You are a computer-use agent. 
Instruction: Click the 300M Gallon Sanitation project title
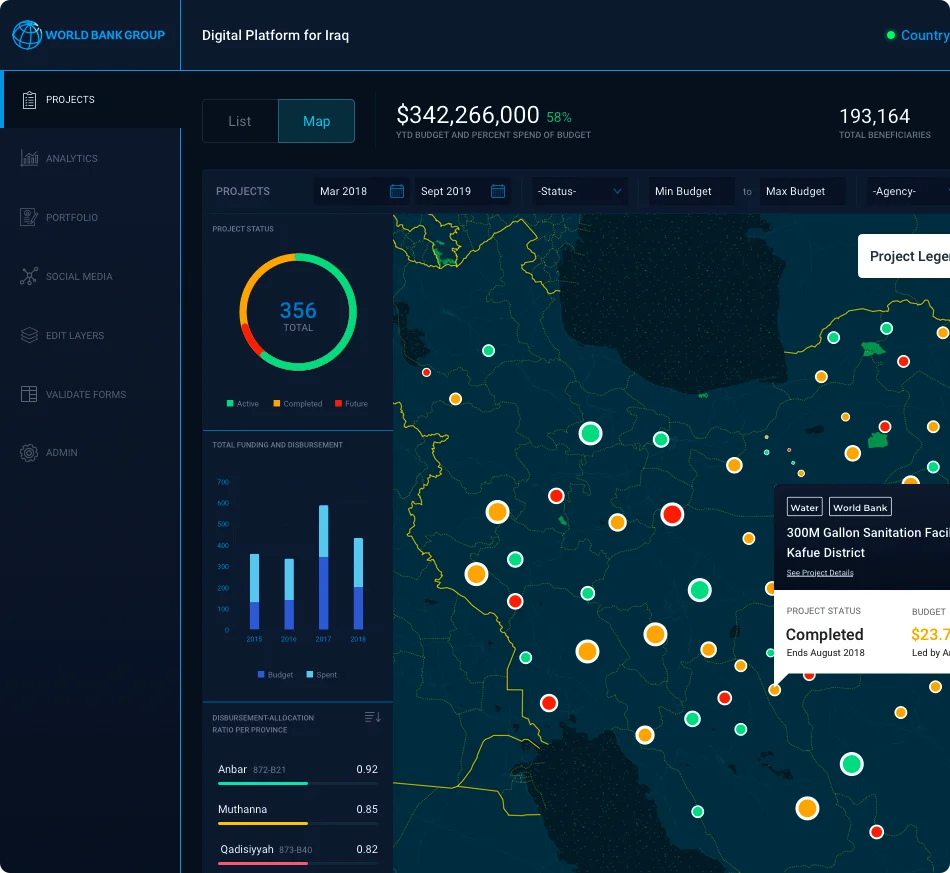(x=868, y=542)
